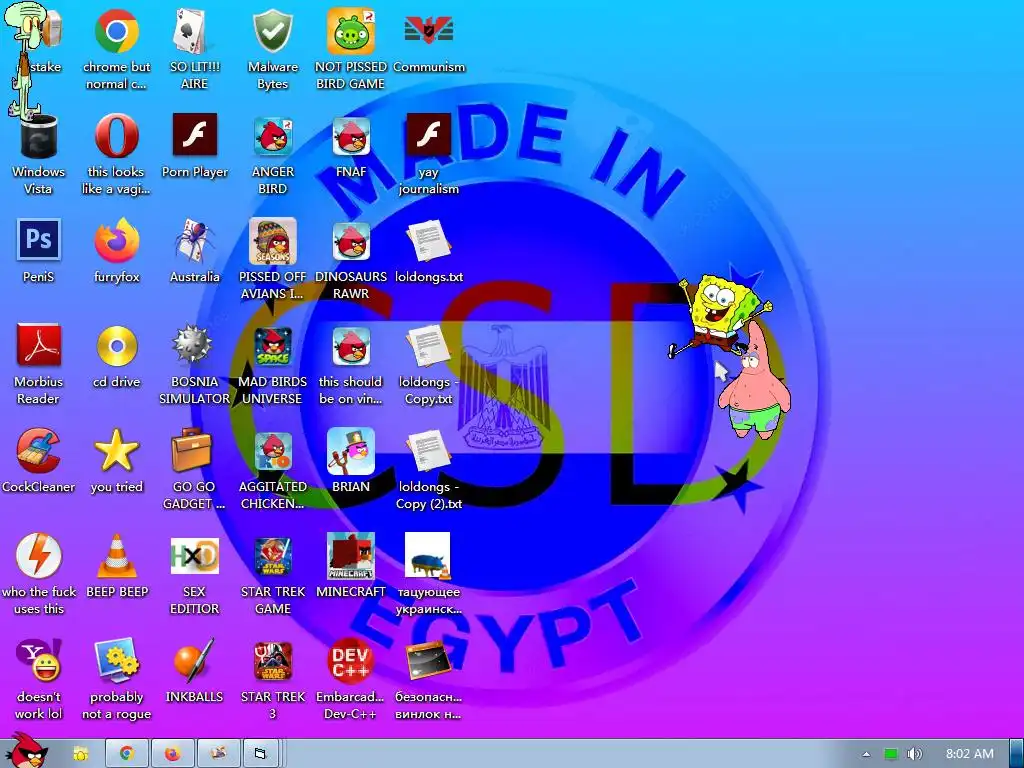This screenshot has height=768, width=1024.
Task: Open the Morbius Reader Adobe icon
Action: [39, 345]
